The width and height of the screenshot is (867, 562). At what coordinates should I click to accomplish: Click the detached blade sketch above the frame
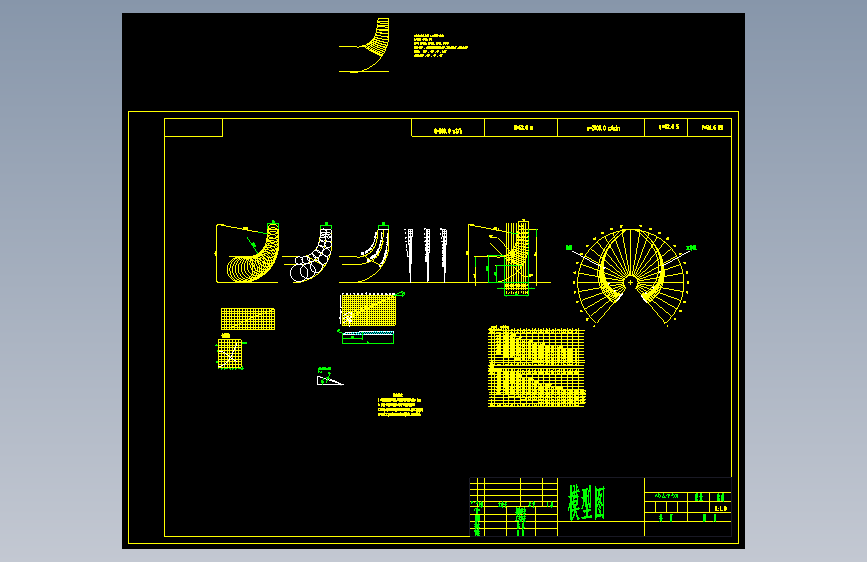pos(364,45)
